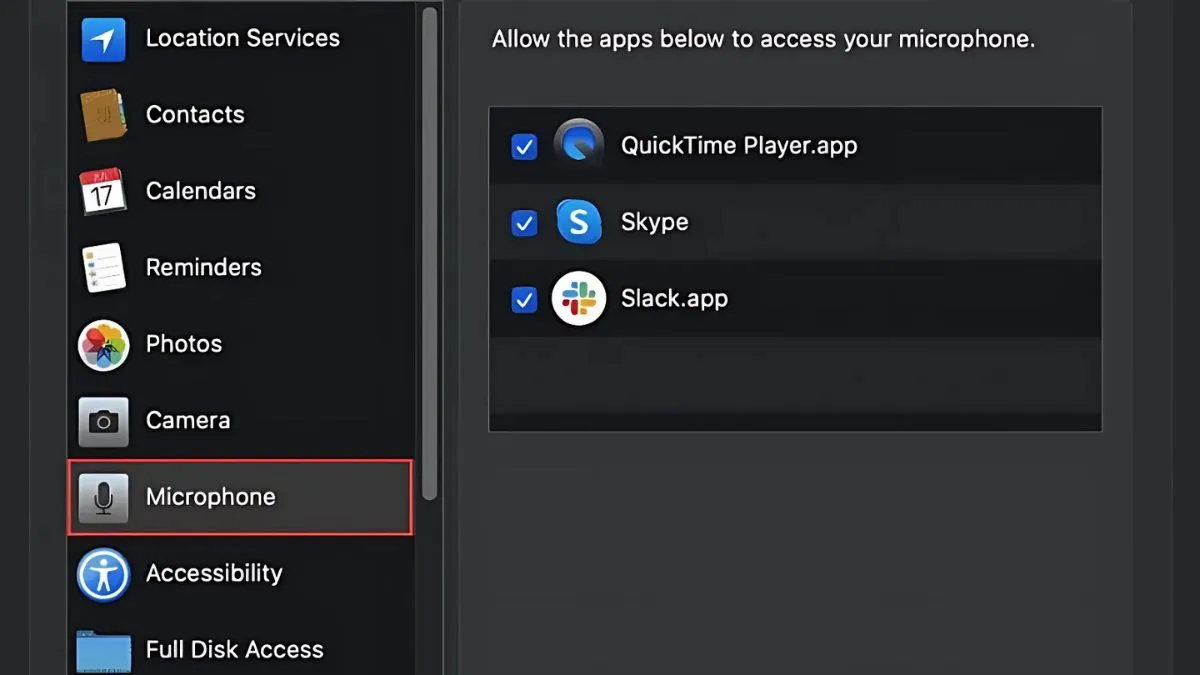Screen dimensions: 1200x675
Task: Click the Reminders list icon
Action: 104,268
